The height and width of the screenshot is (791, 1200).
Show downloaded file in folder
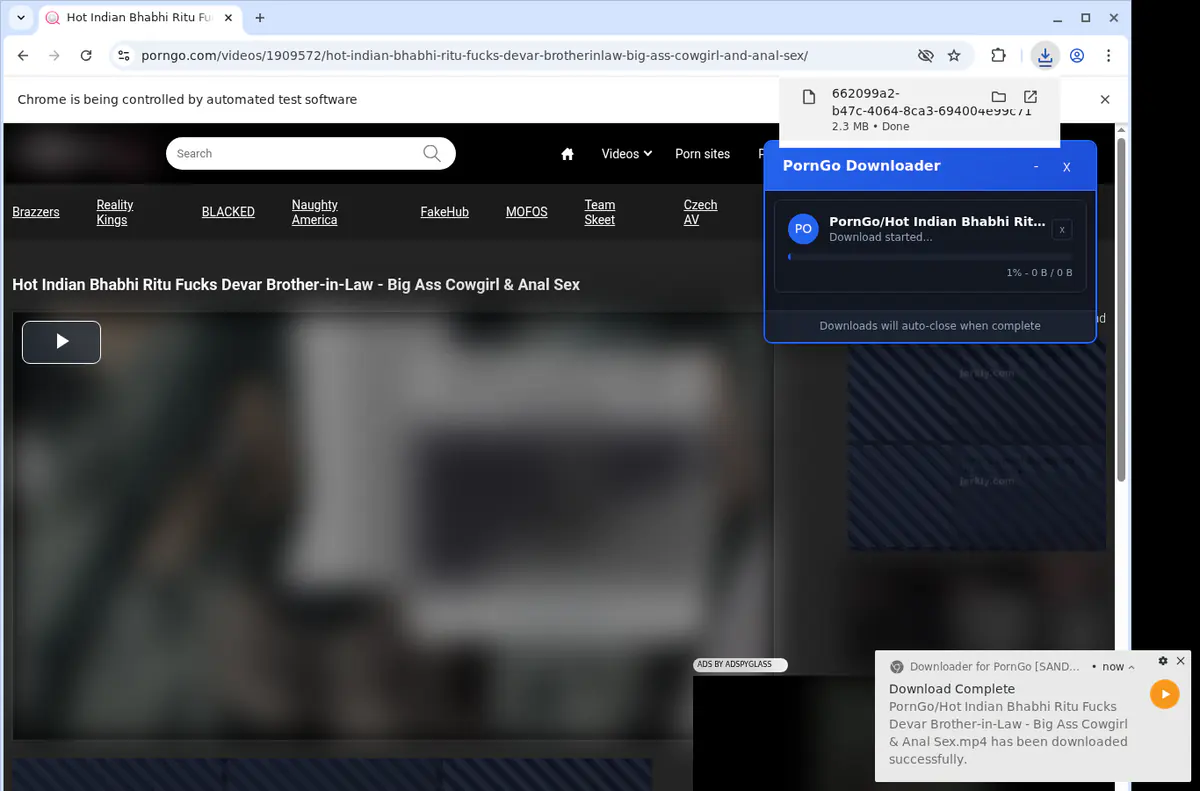click(998, 97)
